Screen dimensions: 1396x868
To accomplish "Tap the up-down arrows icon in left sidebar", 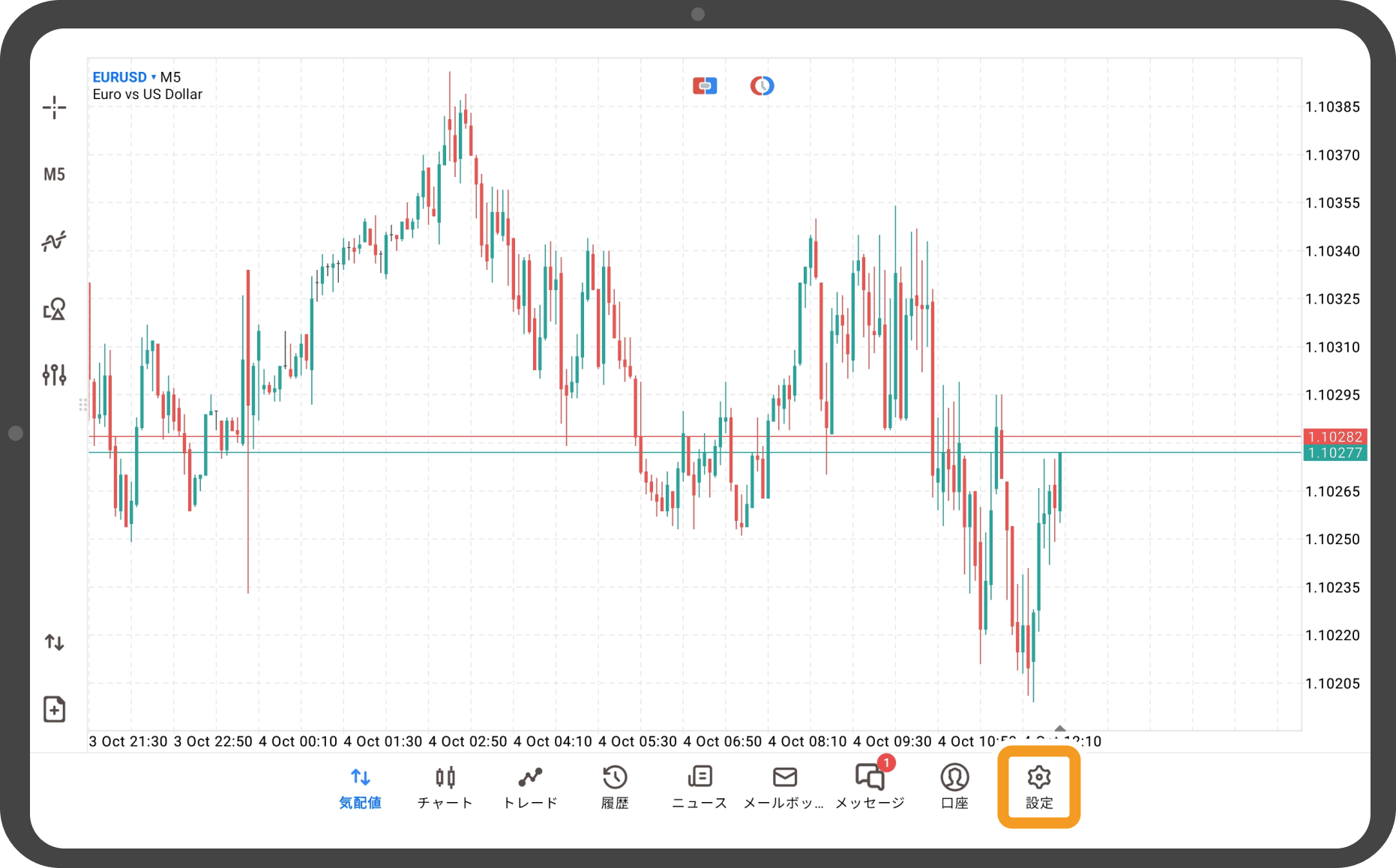I will 54,642.
